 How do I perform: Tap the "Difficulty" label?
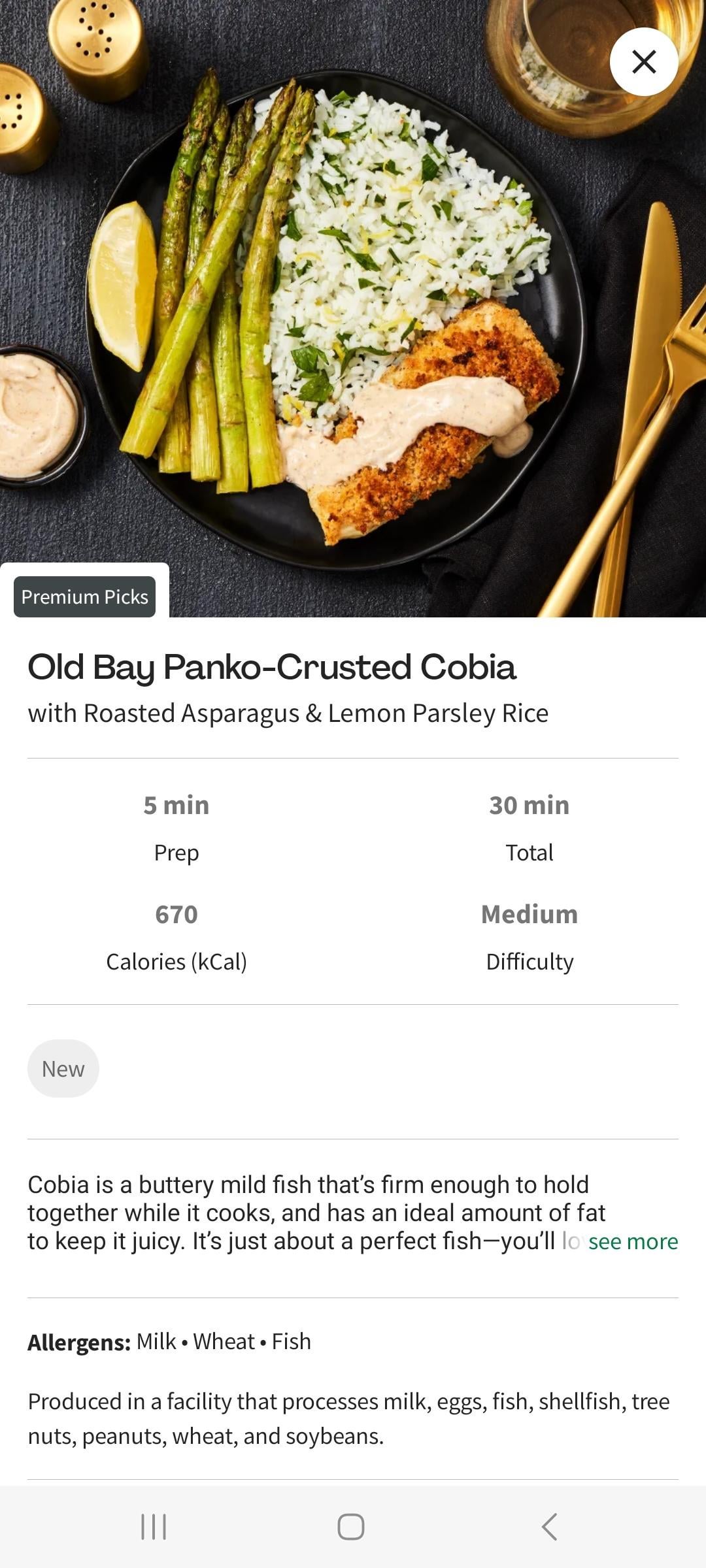529,962
